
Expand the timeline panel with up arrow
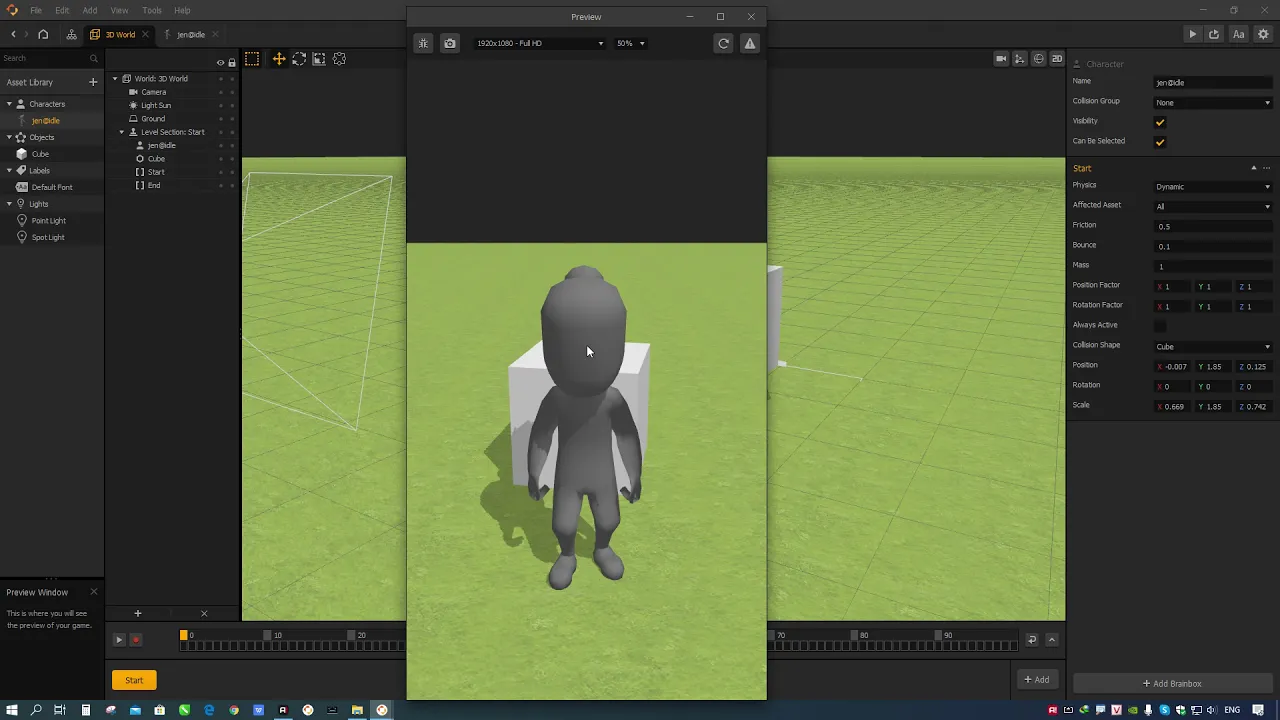coord(1051,640)
